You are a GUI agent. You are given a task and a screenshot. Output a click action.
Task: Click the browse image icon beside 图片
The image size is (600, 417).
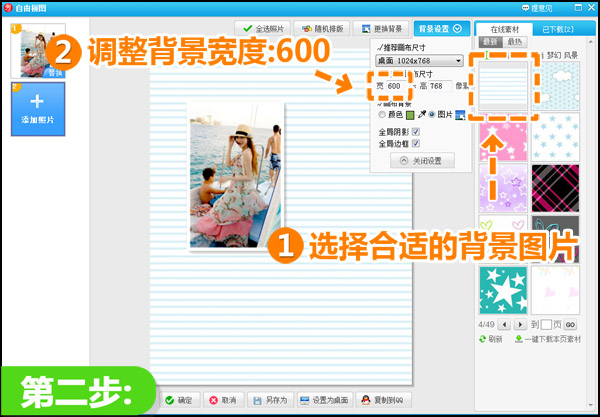[x=460, y=115]
